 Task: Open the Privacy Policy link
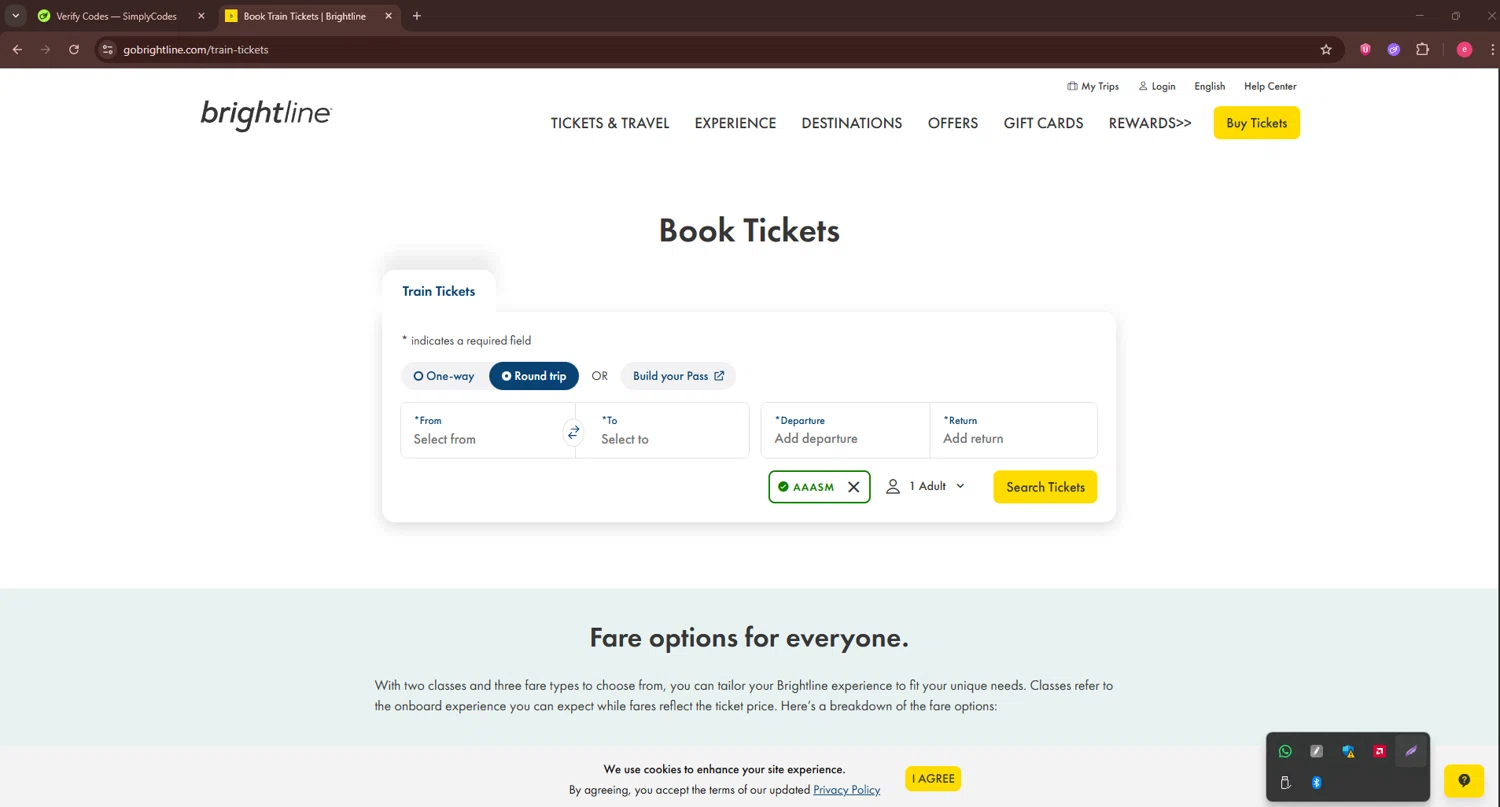pos(847,790)
